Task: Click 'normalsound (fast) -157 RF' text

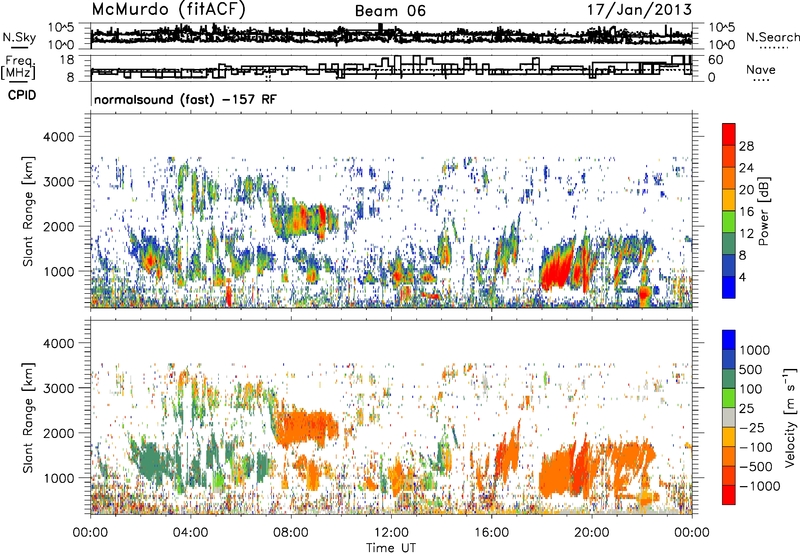Action: tap(185, 99)
